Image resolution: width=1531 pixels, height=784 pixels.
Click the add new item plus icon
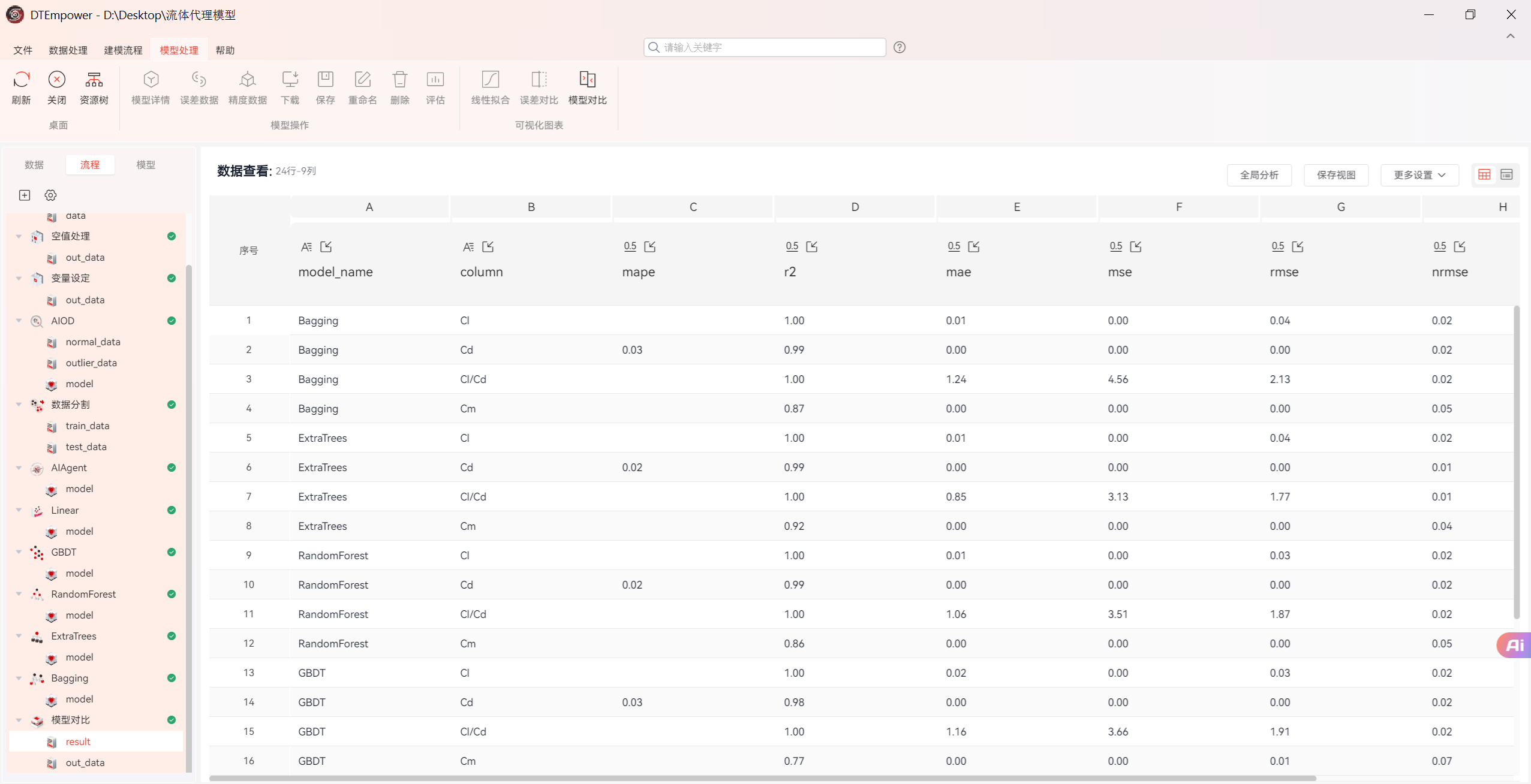coord(25,195)
